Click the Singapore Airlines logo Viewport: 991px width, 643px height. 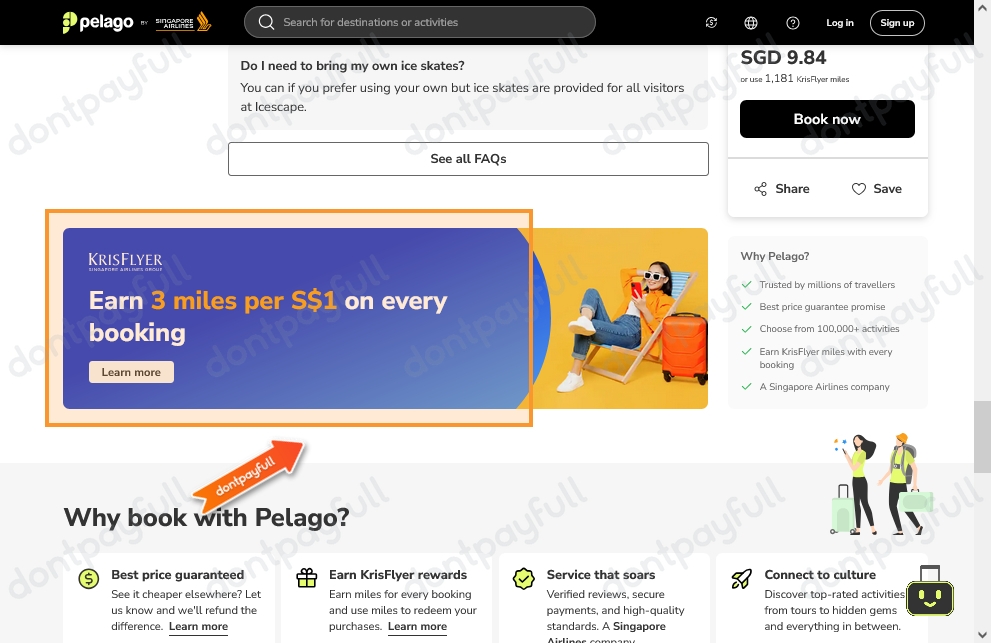tap(183, 22)
